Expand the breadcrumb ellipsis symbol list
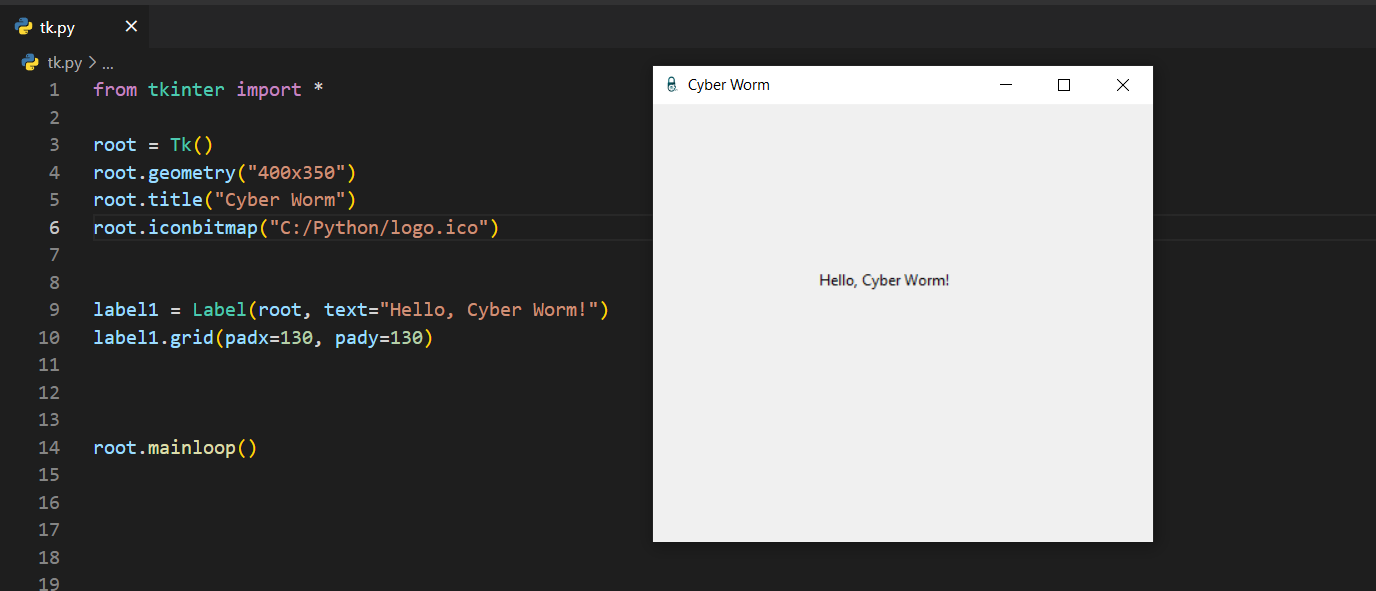This screenshot has width=1376, height=591. [108, 63]
